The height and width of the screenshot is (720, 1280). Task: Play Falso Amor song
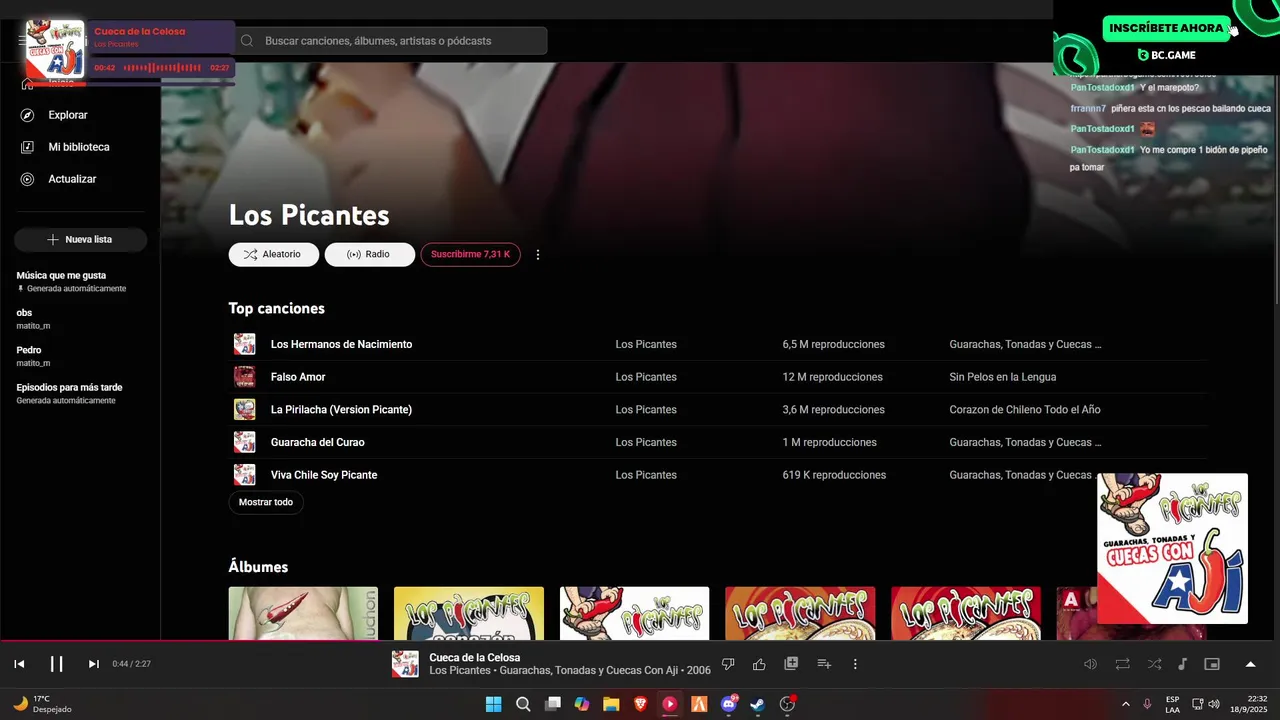298,377
